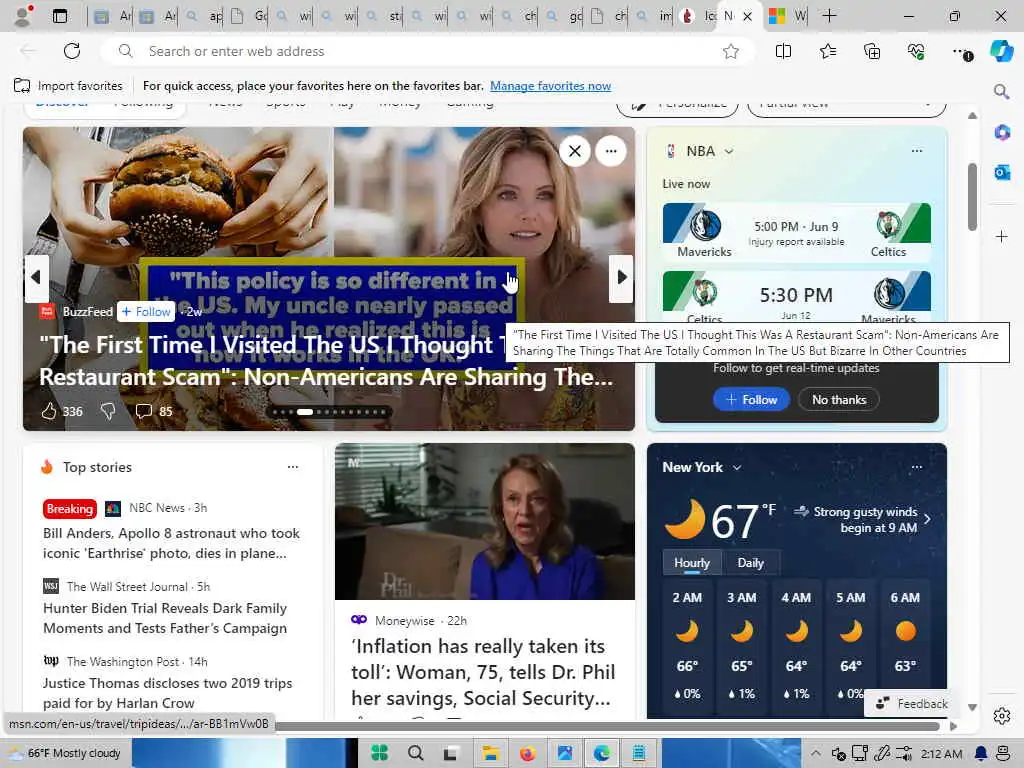Open NBA card more options
Image resolution: width=1024 pixels, height=768 pixels.
click(916, 151)
